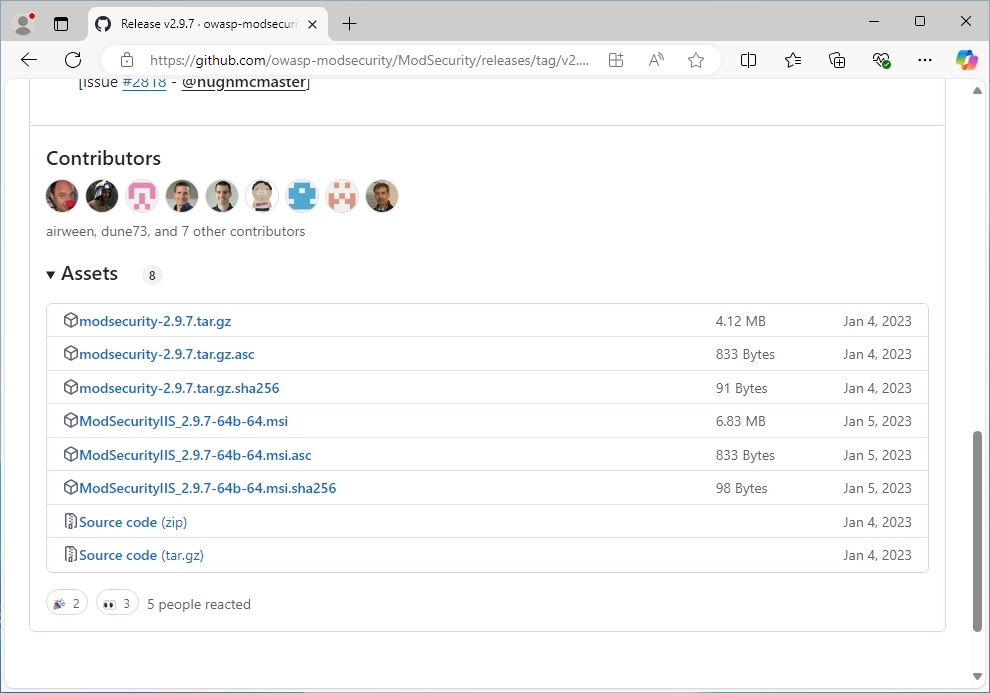Download ModSecurityIIS_2.9.7-64b-64.msi installer
The width and height of the screenshot is (990, 693).
pyautogui.click(x=183, y=421)
